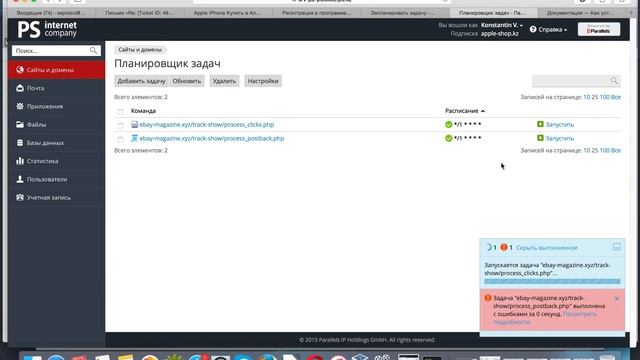The image size is (640, 360).
Task: Select the process_clicks.php task checkbox
Action: coord(120,125)
